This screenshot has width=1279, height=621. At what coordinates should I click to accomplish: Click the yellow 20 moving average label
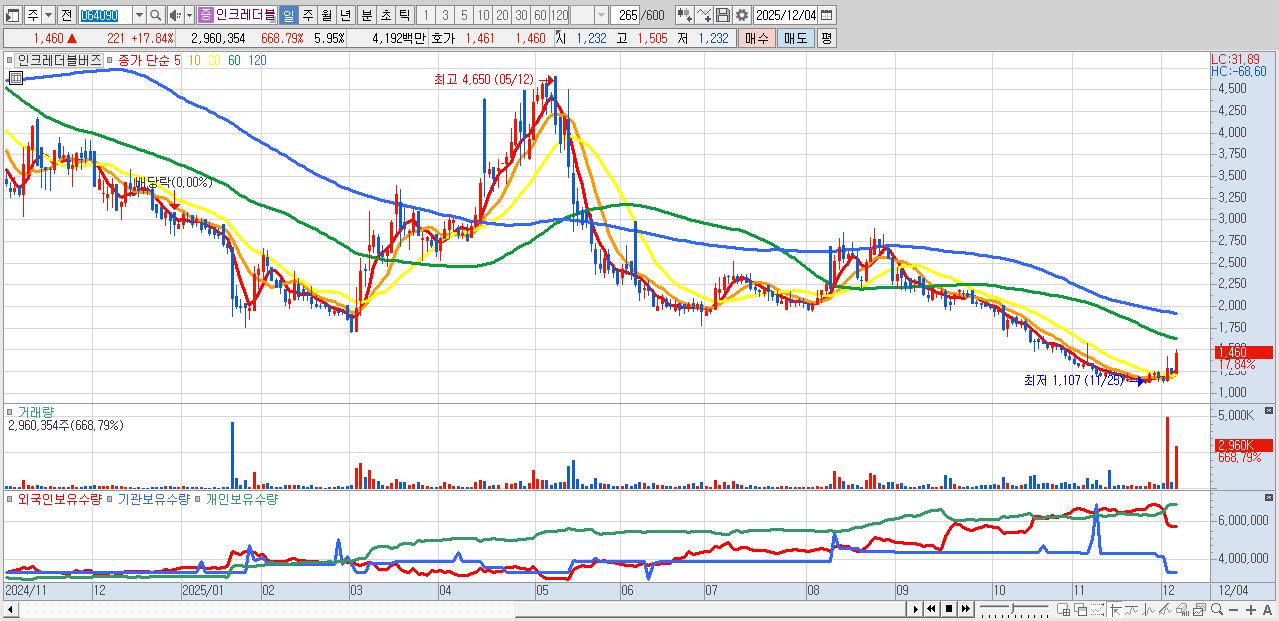tap(215, 60)
